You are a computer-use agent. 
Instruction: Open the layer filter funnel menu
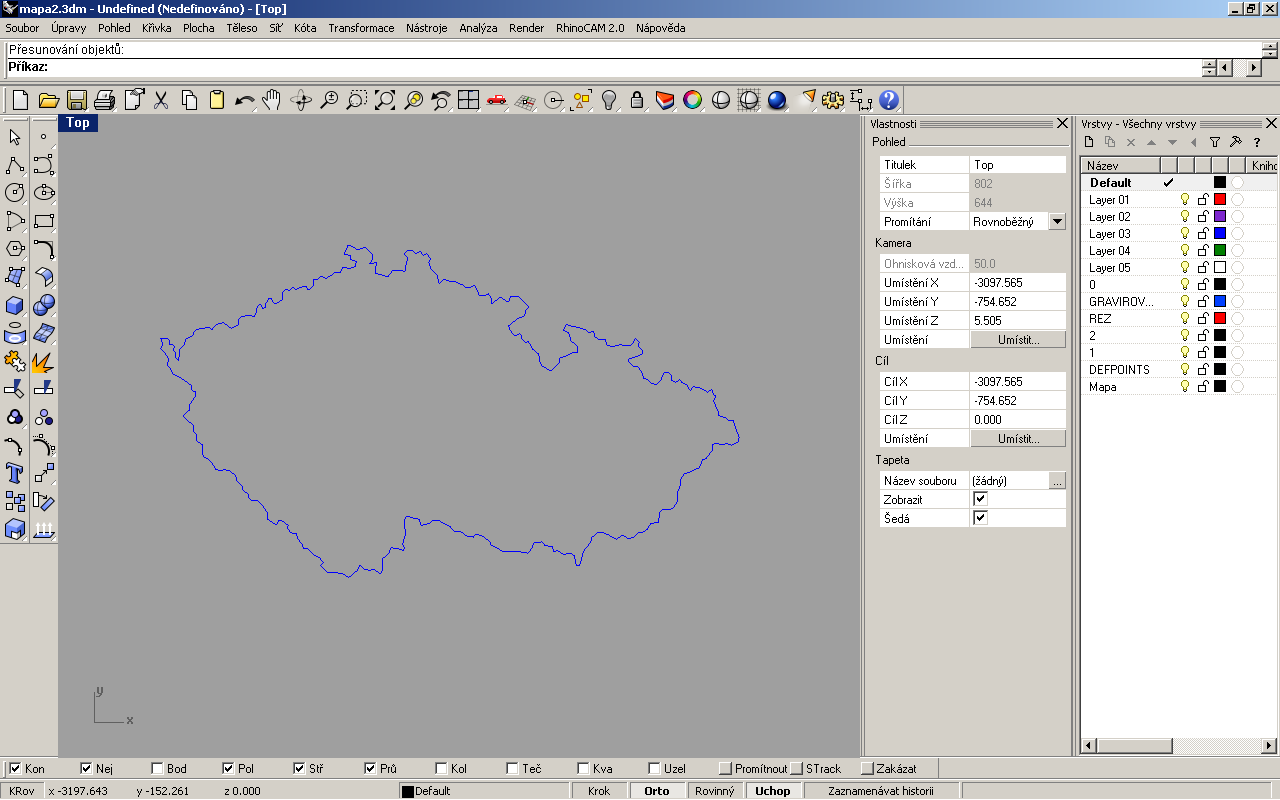click(1215, 142)
